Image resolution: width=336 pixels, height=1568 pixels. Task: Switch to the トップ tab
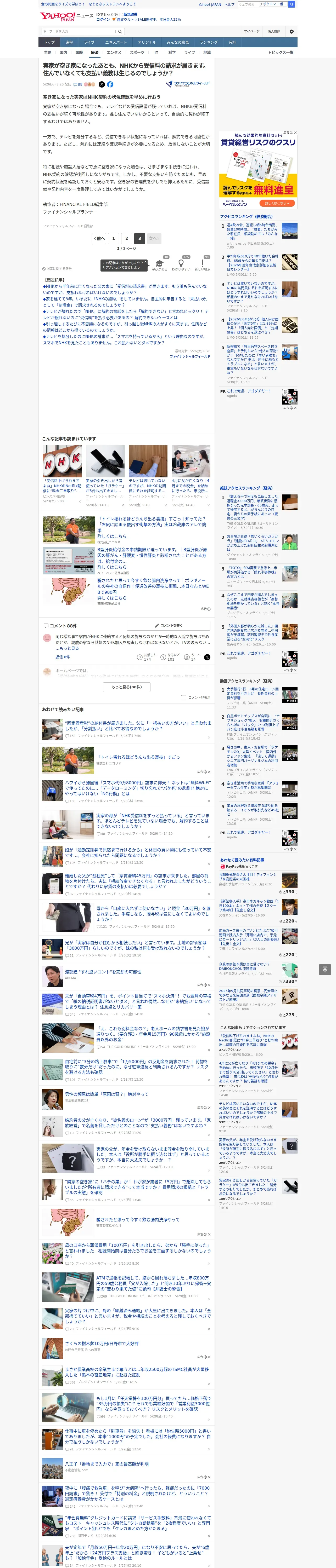[x=49, y=43]
